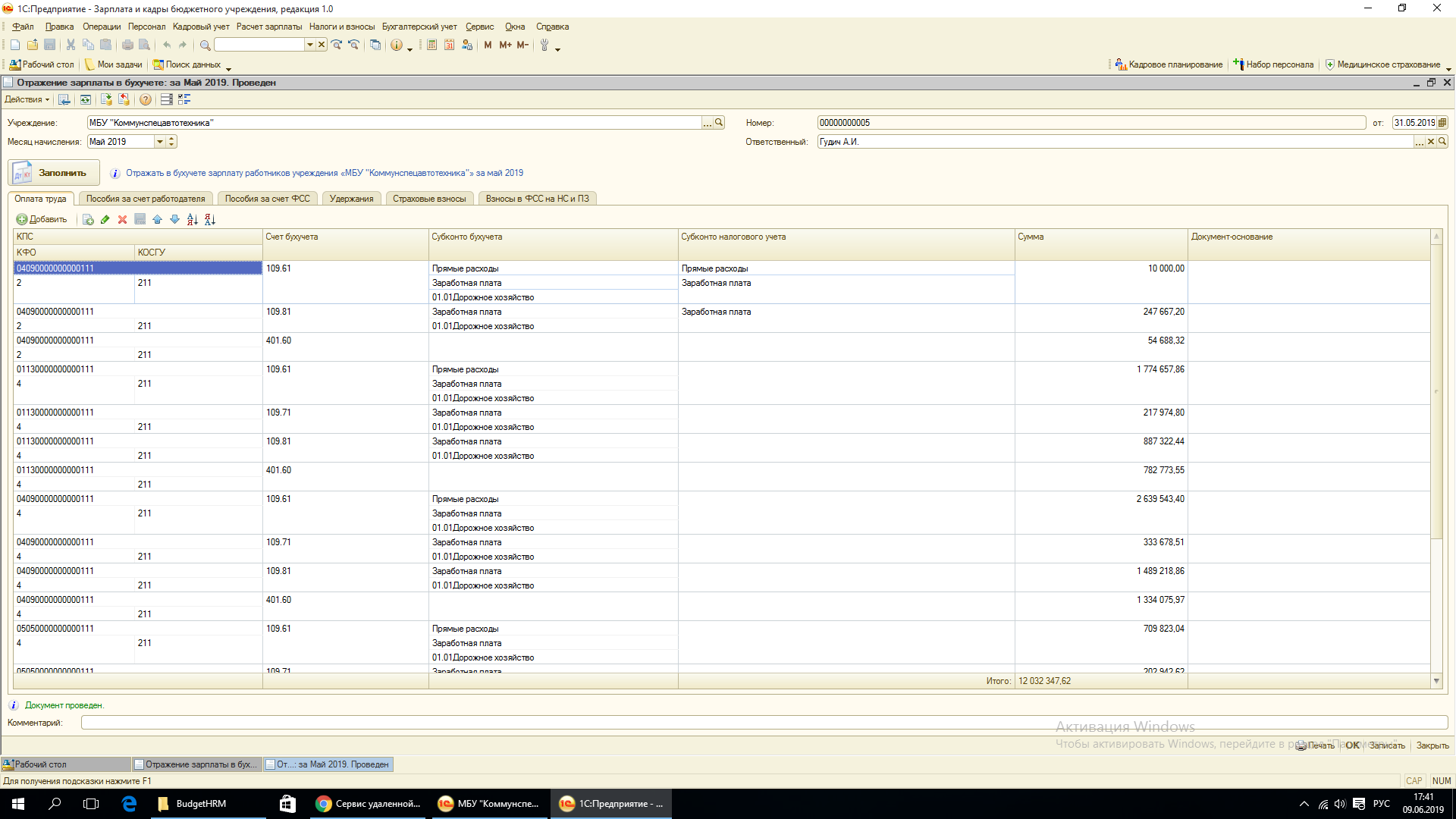Expand the toolbar search field dropdown

pyautogui.click(x=309, y=45)
